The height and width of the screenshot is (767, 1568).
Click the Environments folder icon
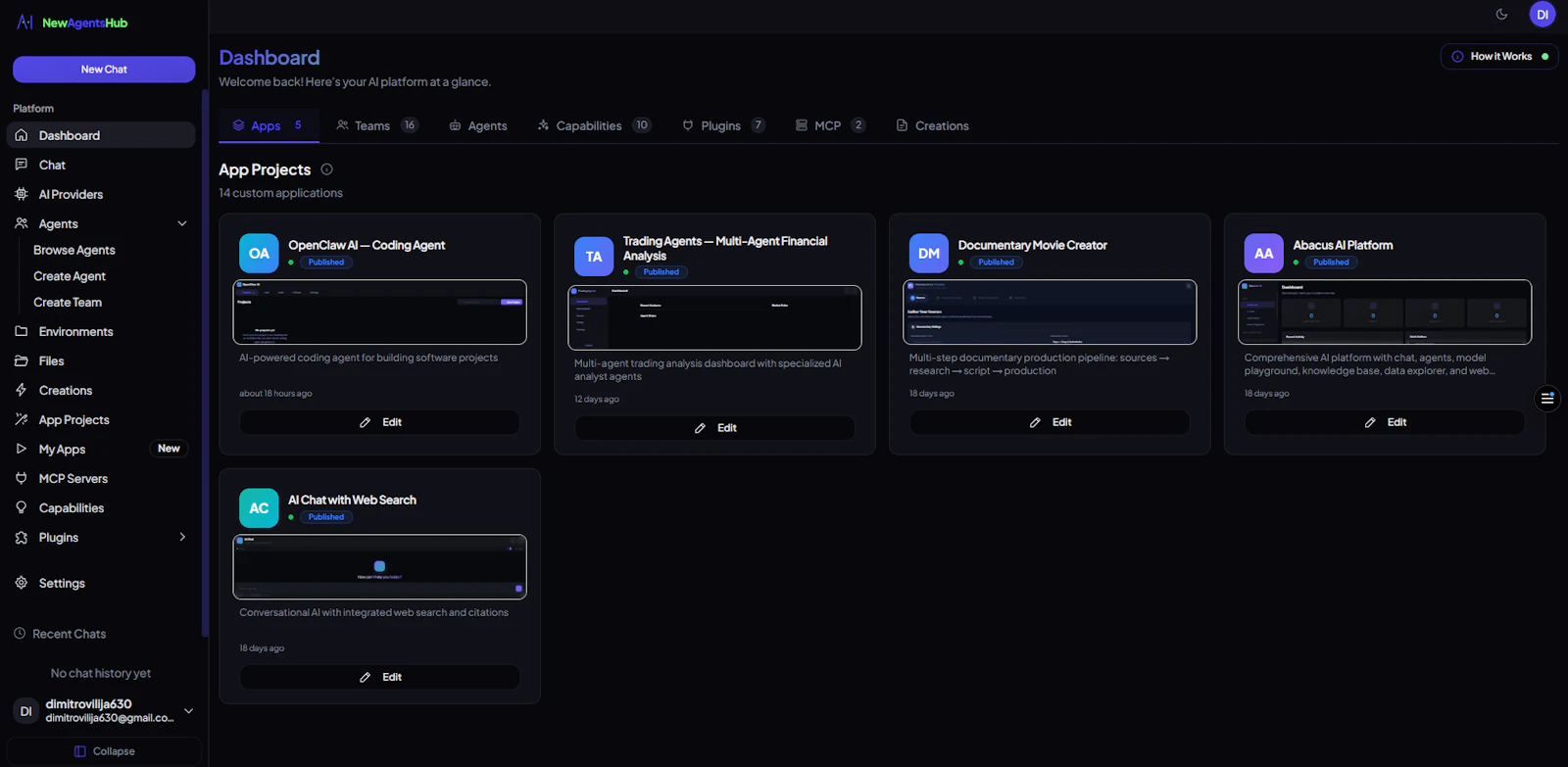[x=22, y=331]
